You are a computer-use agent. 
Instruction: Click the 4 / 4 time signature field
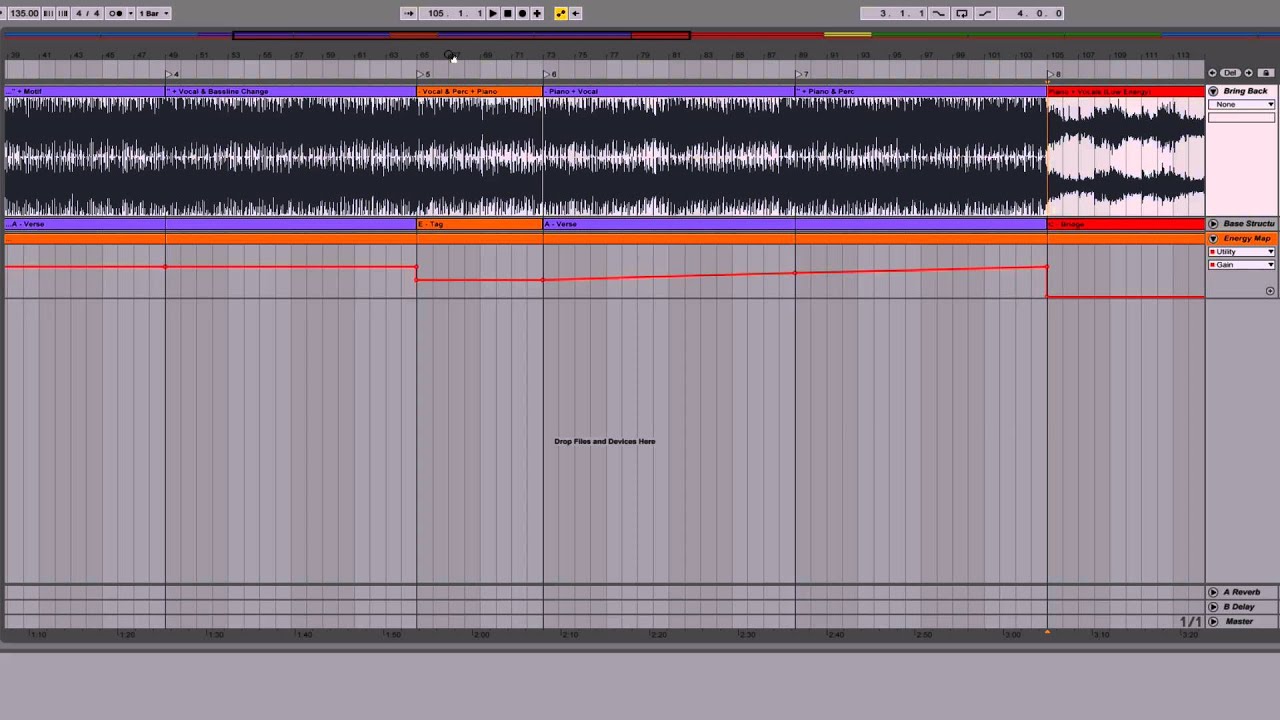pyautogui.click(x=87, y=13)
